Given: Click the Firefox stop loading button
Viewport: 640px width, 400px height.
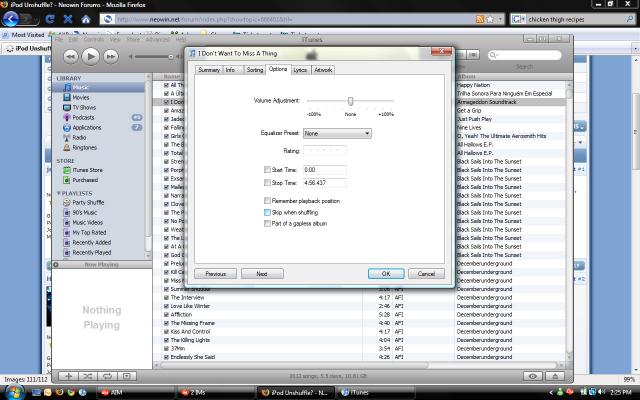Looking at the screenshot, I should pos(68,19).
